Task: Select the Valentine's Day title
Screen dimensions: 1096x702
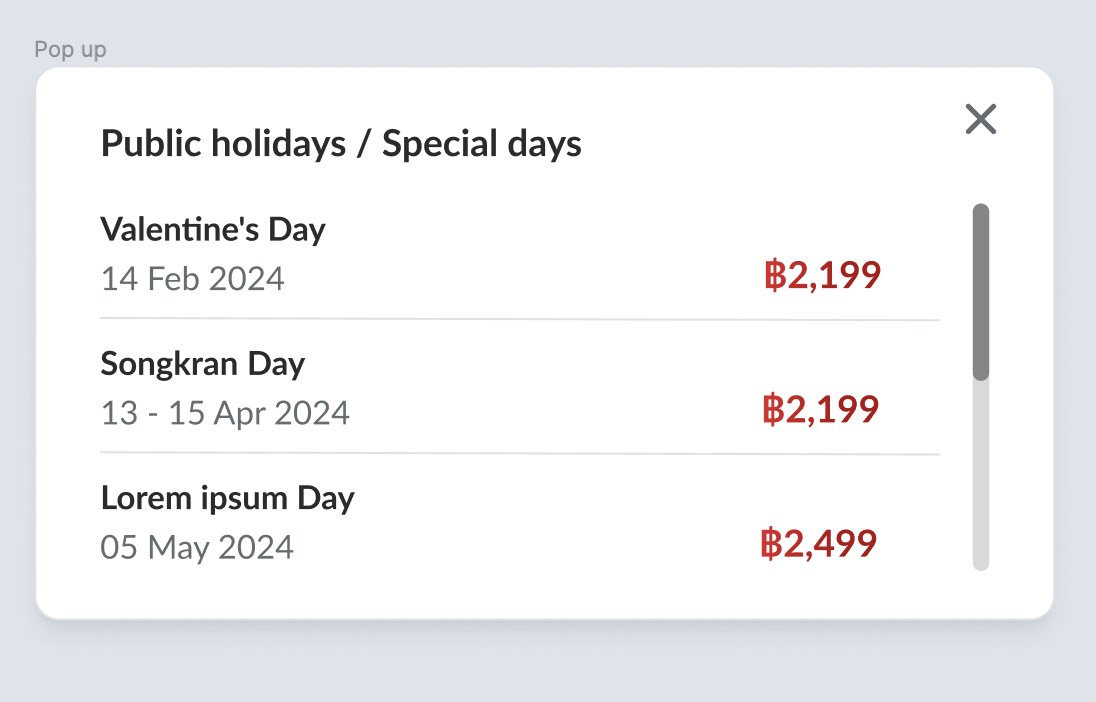Action: tap(213, 230)
